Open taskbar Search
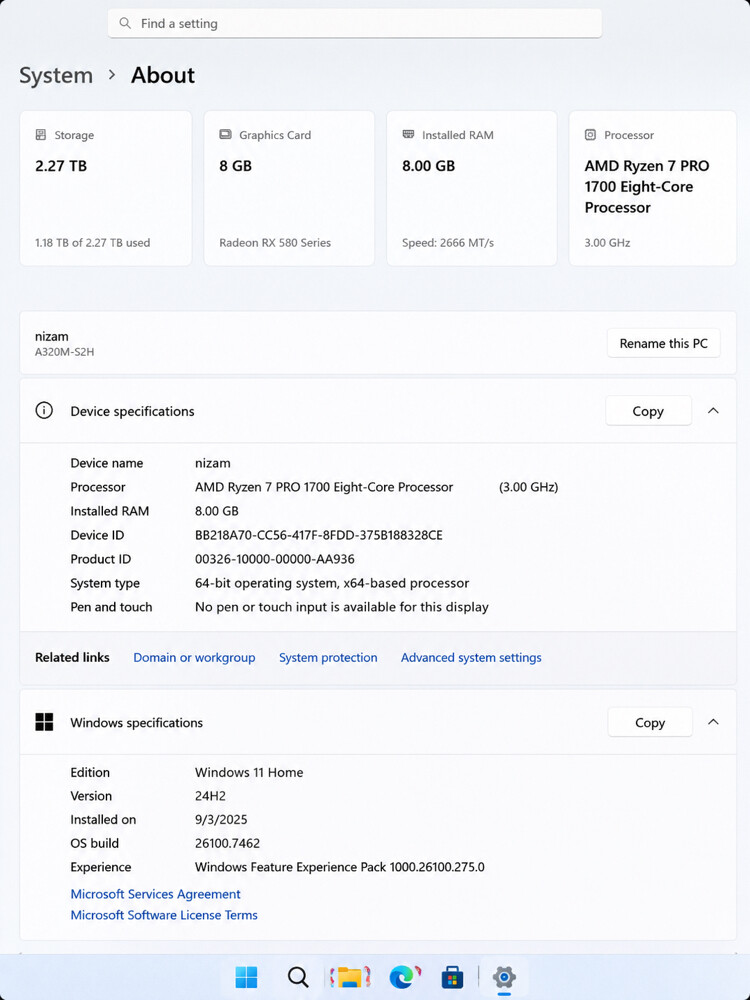Screen dimensions: 750x1000 pyautogui.click(x=298, y=976)
